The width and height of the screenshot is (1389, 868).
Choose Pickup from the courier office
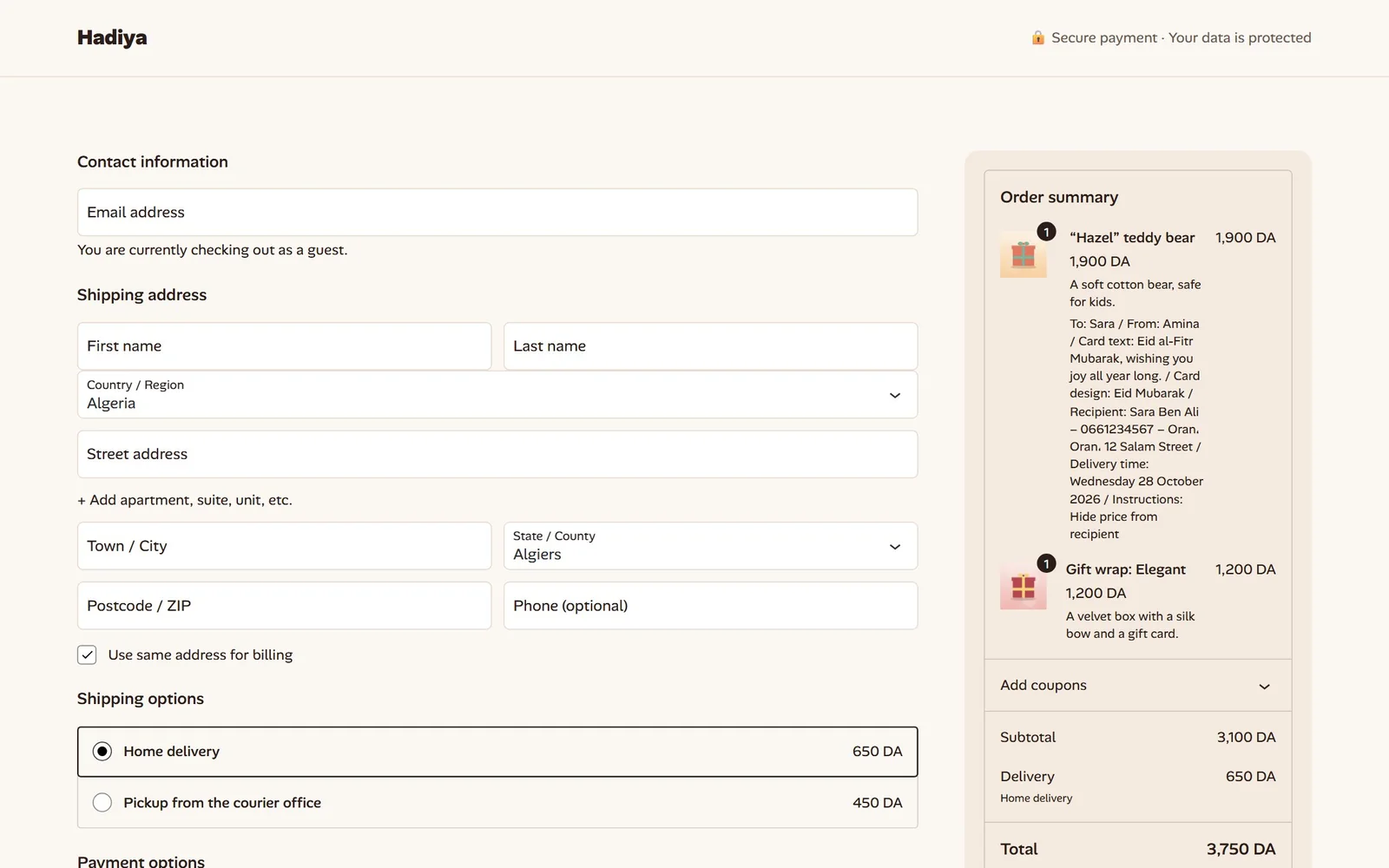(x=497, y=803)
